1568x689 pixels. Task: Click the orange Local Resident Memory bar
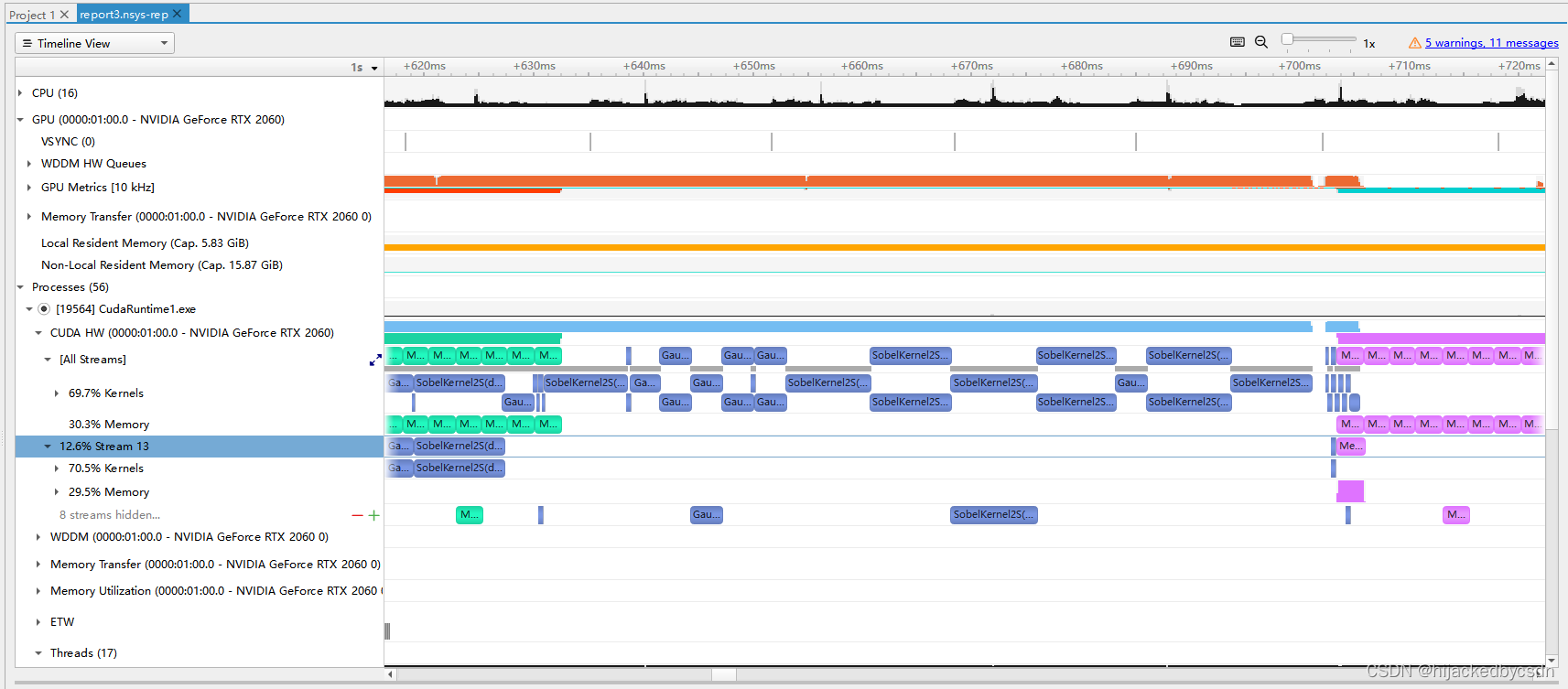[x=964, y=248]
